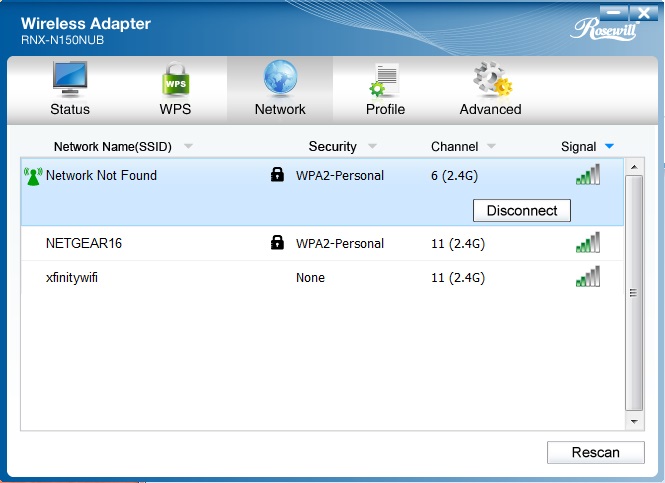The width and height of the screenshot is (665, 483).
Task: Click WPA2-Personal in Network Not Found row
Action: [340, 175]
